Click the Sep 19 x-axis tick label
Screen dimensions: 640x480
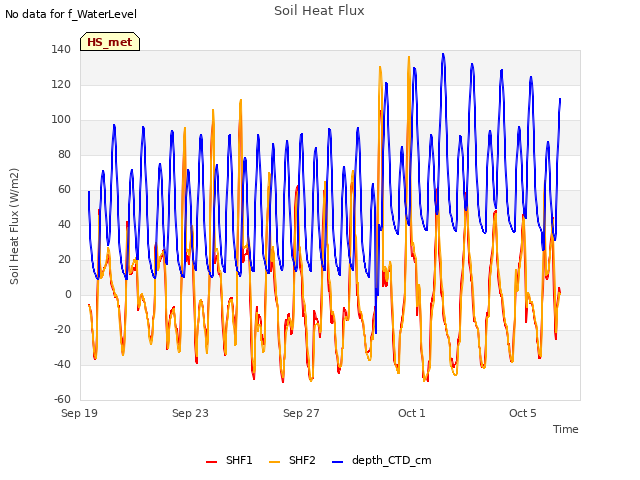pos(79,413)
